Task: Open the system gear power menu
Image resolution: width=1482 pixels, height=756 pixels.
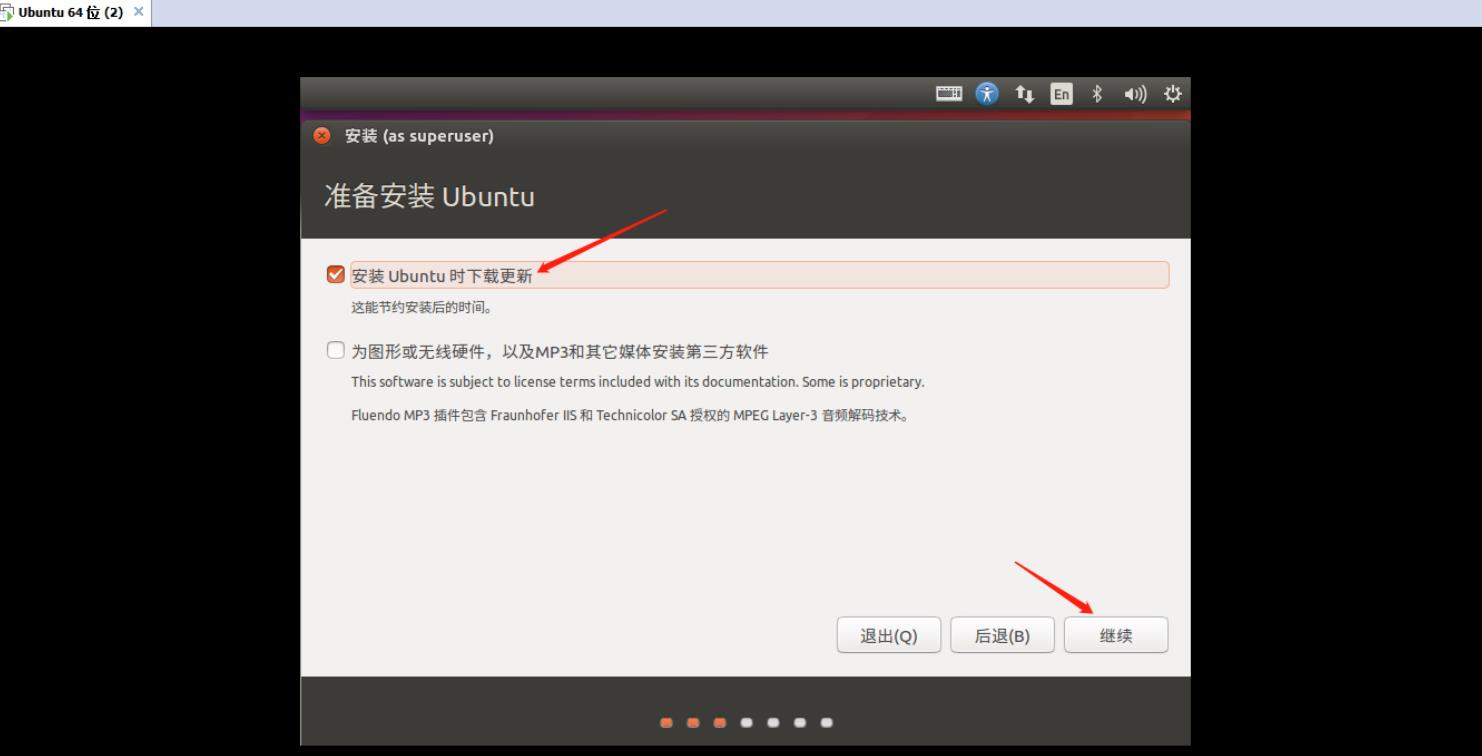Action: click(1173, 94)
